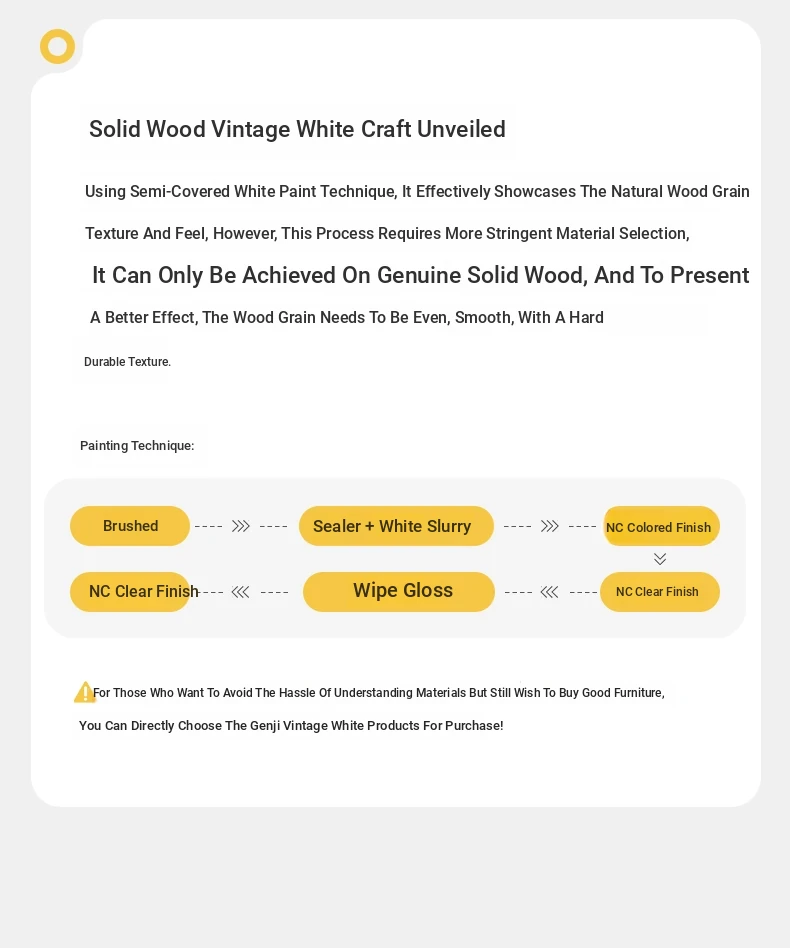
Task: Click the left arrows left of Wipe Gloss
Action: (241, 592)
